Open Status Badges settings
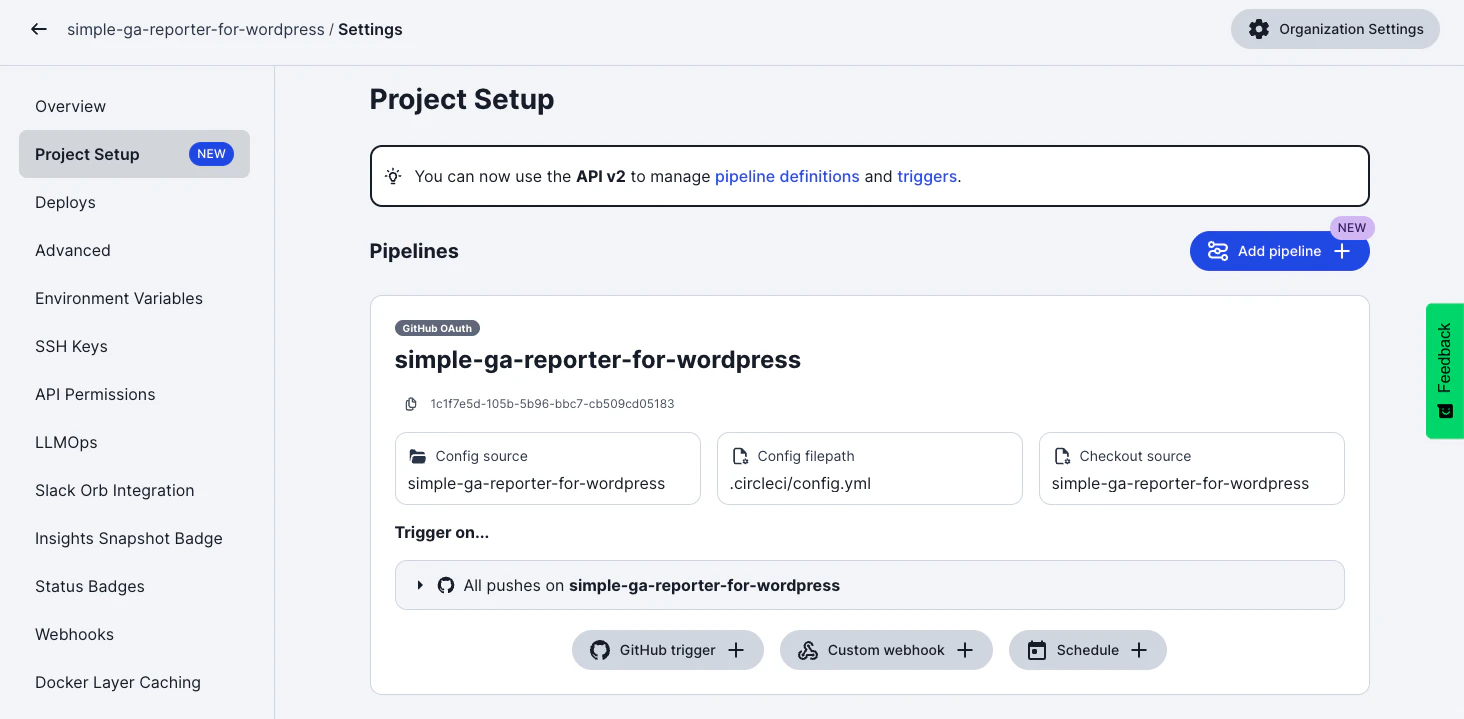Screen dimensions: 1464x719 pos(134,586)
